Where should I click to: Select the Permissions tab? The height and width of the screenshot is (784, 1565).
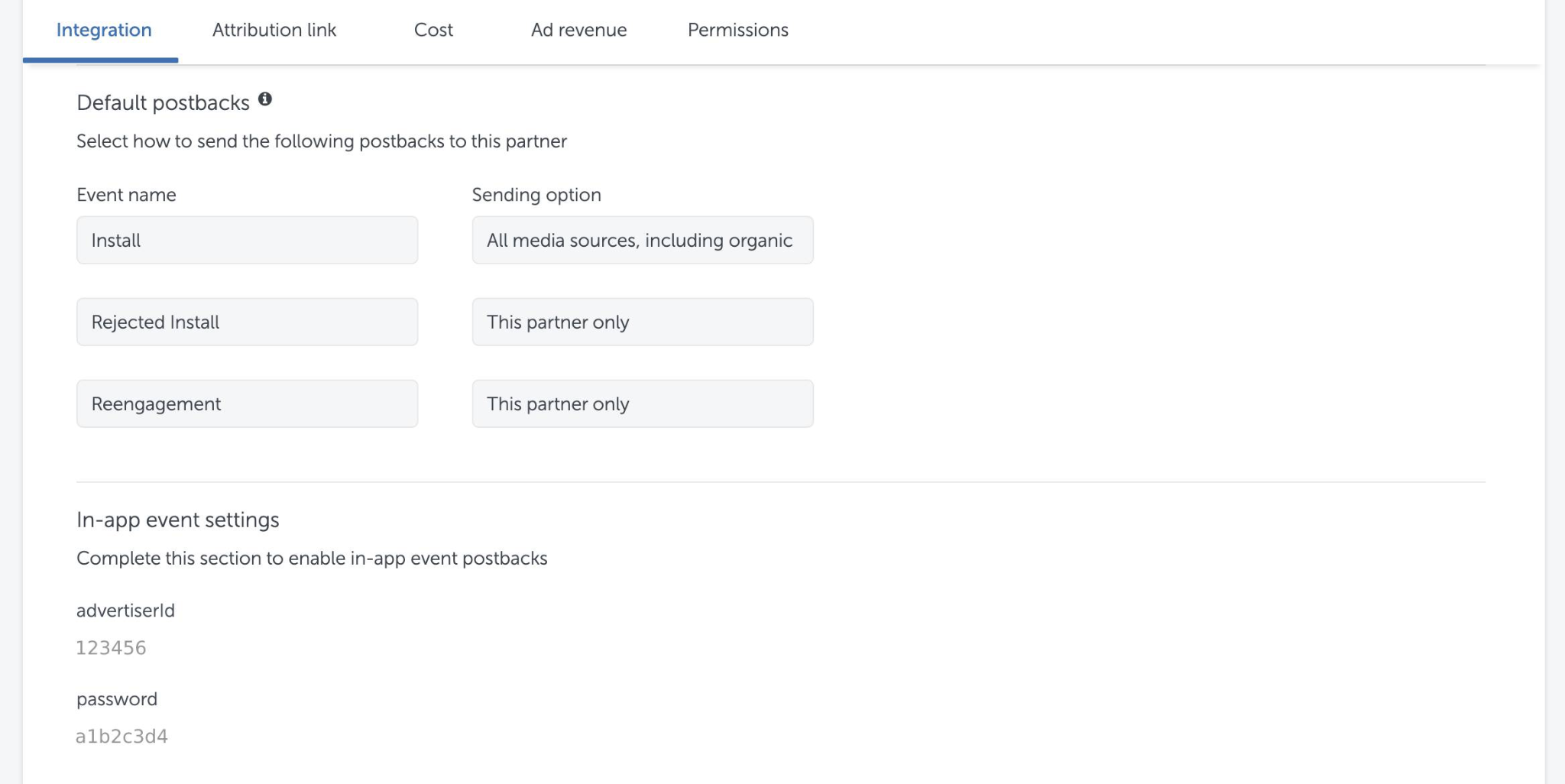point(737,30)
